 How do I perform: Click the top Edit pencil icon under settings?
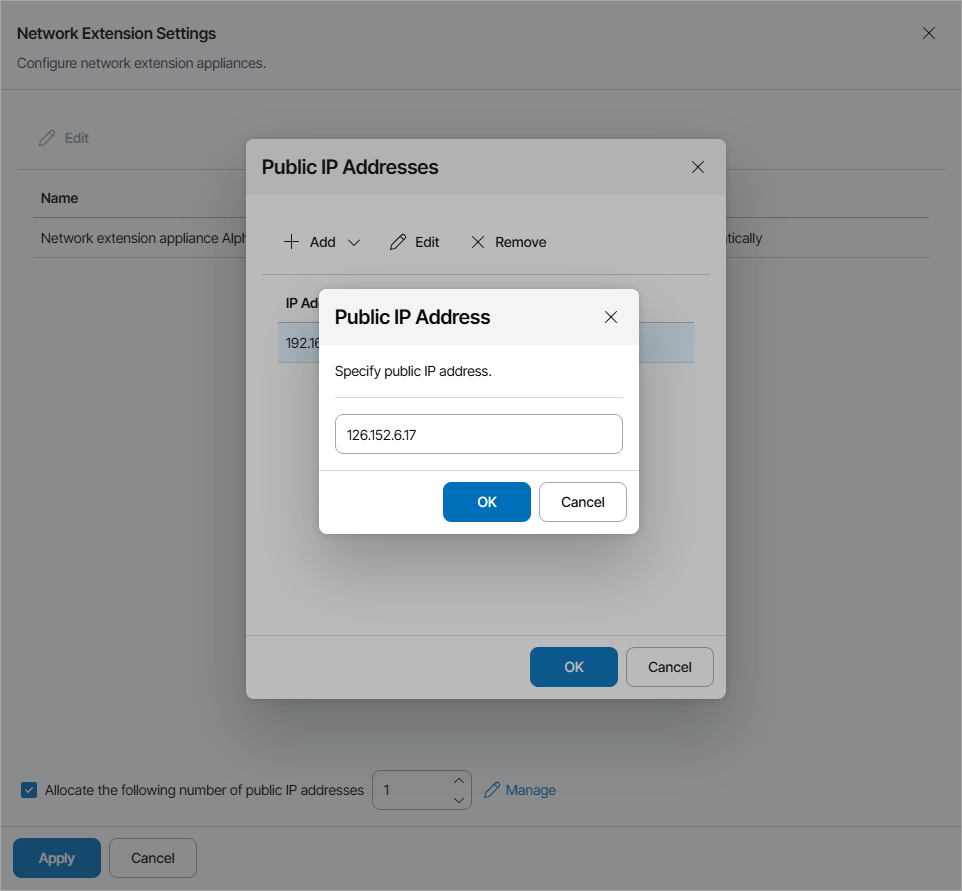tap(47, 138)
